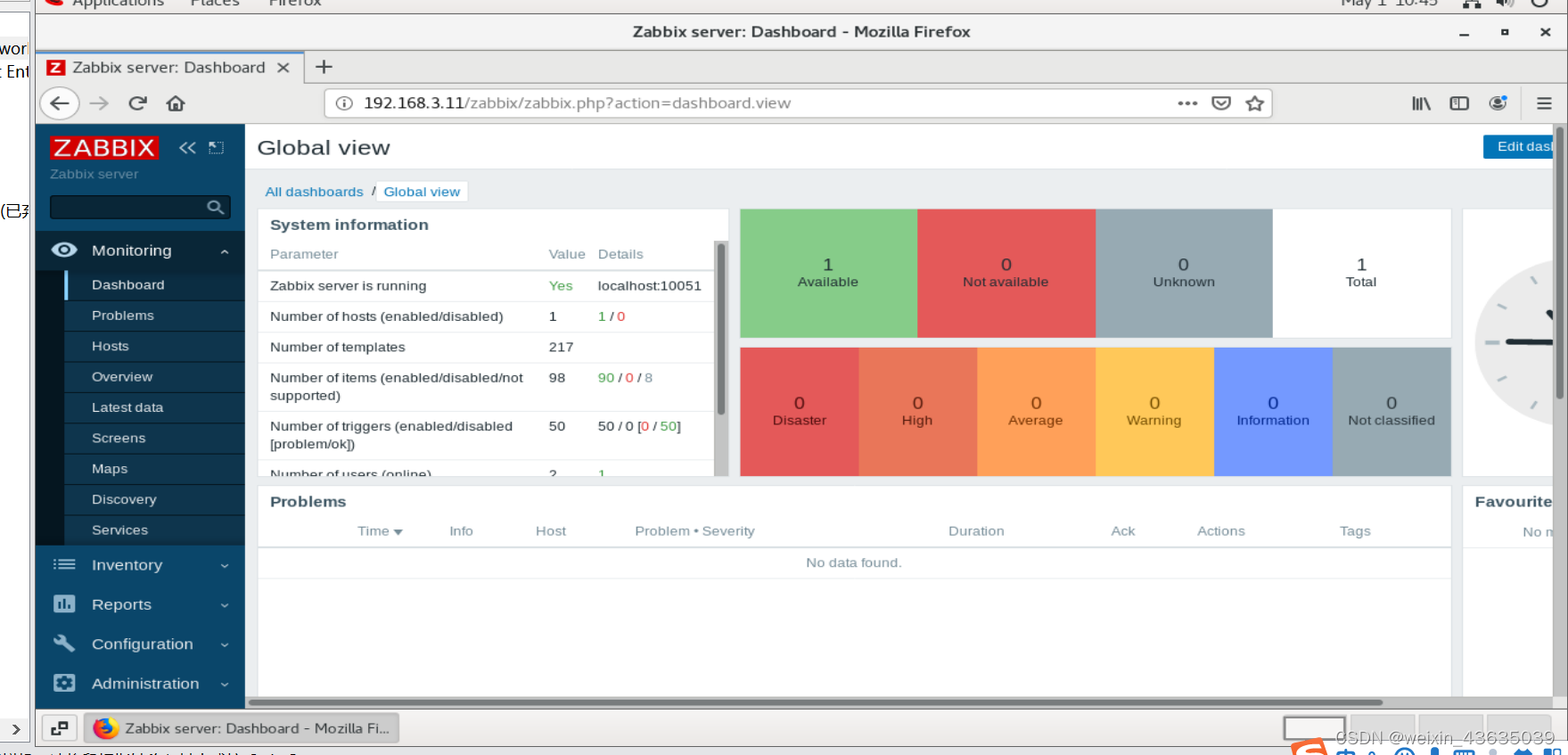Open All dashboards breadcrumb link
Viewport: 1568px width, 755px height.
314,192
